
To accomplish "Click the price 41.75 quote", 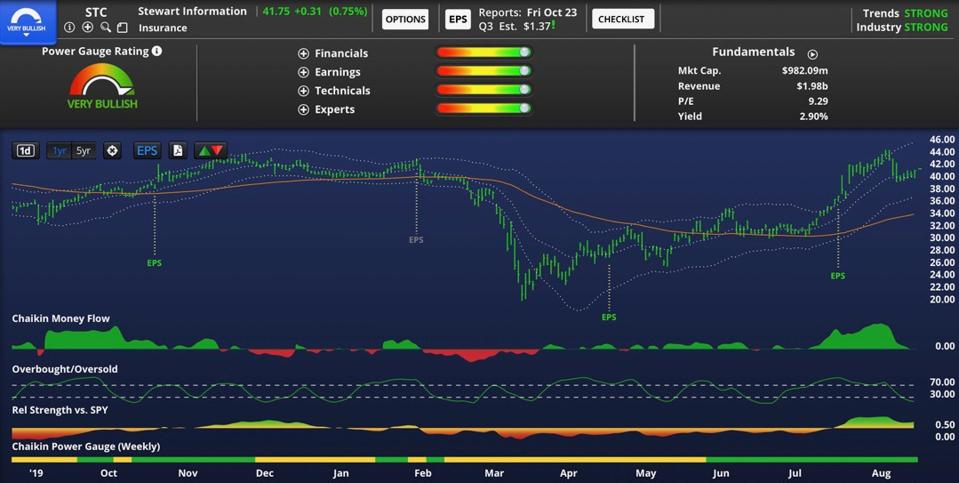I will pyautogui.click(x=277, y=11).
